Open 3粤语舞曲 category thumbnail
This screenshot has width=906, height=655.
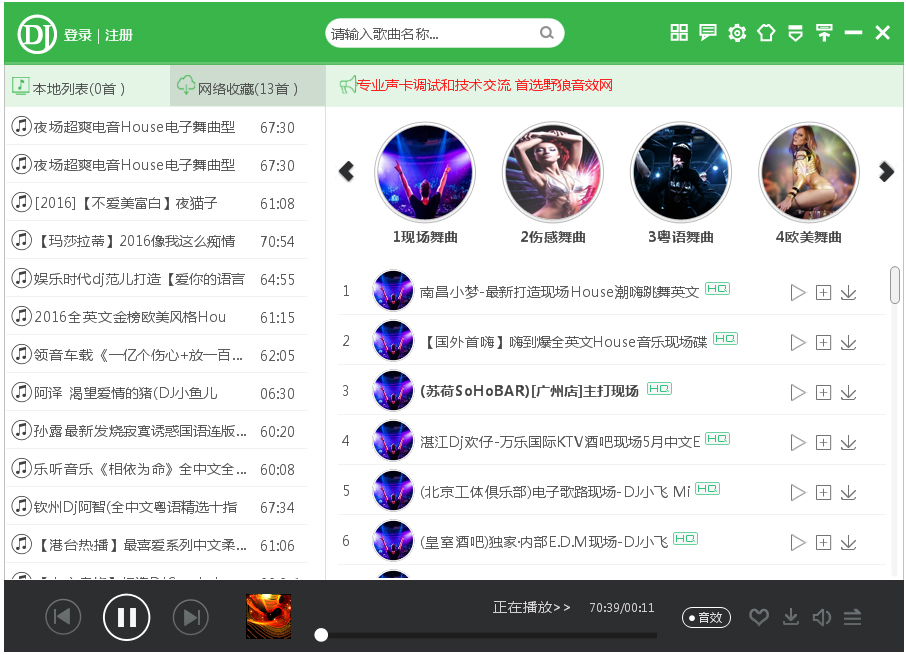681,172
